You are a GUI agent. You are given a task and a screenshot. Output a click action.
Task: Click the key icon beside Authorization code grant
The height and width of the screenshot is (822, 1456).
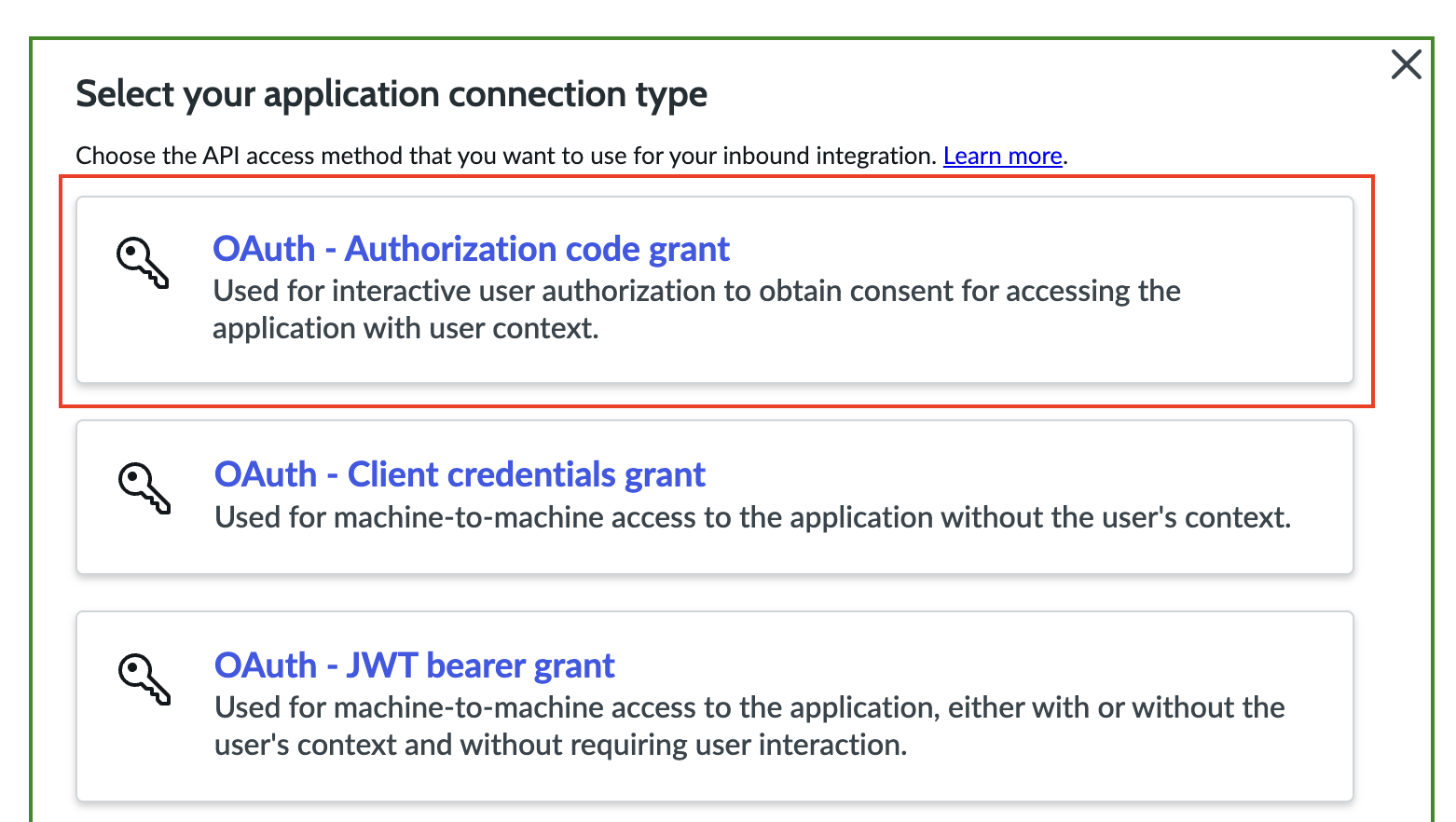(143, 263)
